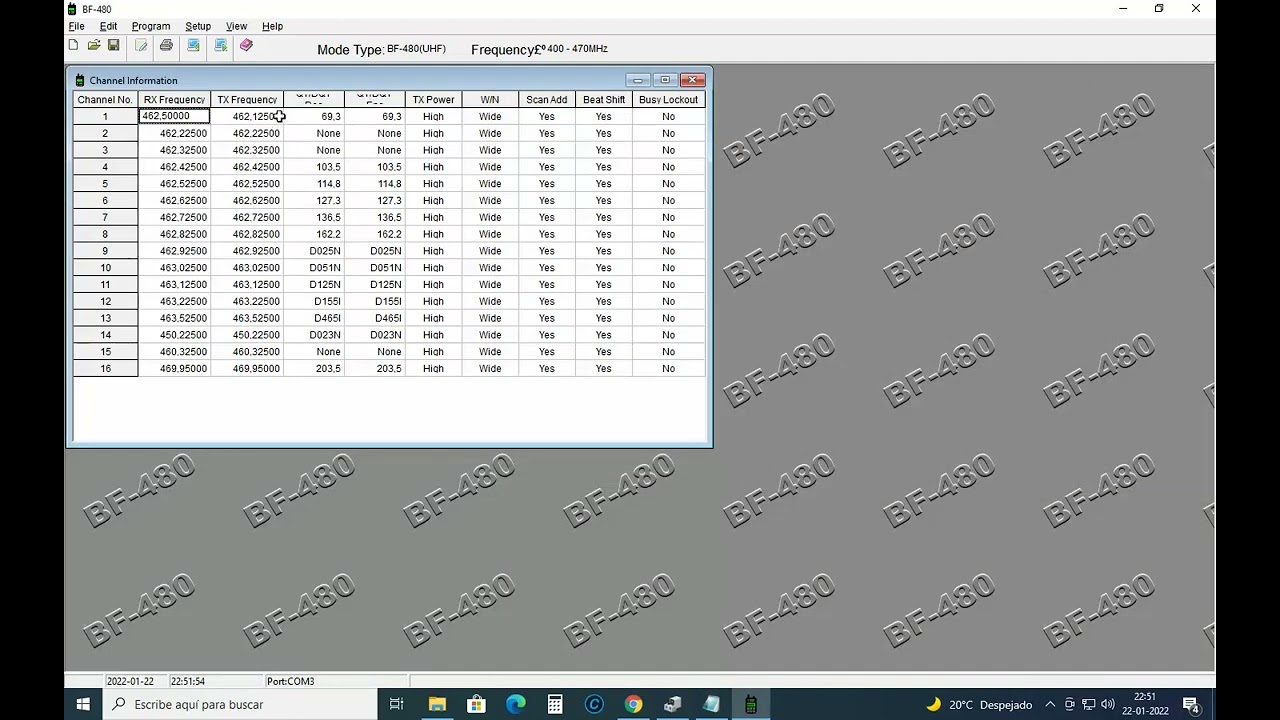Select channel 12 Beat Shift Yes cell

click(x=604, y=301)
